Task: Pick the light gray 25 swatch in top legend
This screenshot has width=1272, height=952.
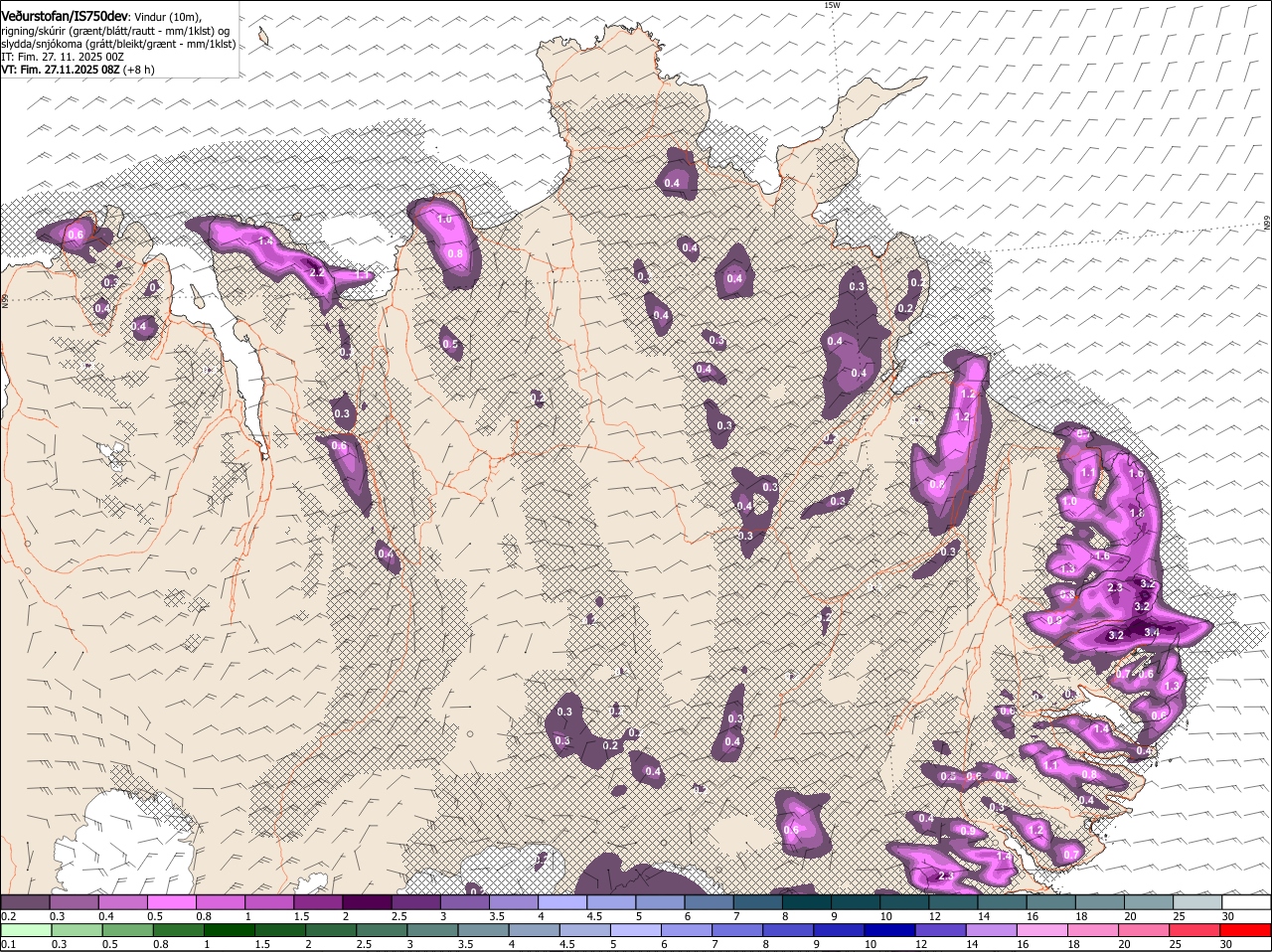Action: click(x=1196, y=902)
